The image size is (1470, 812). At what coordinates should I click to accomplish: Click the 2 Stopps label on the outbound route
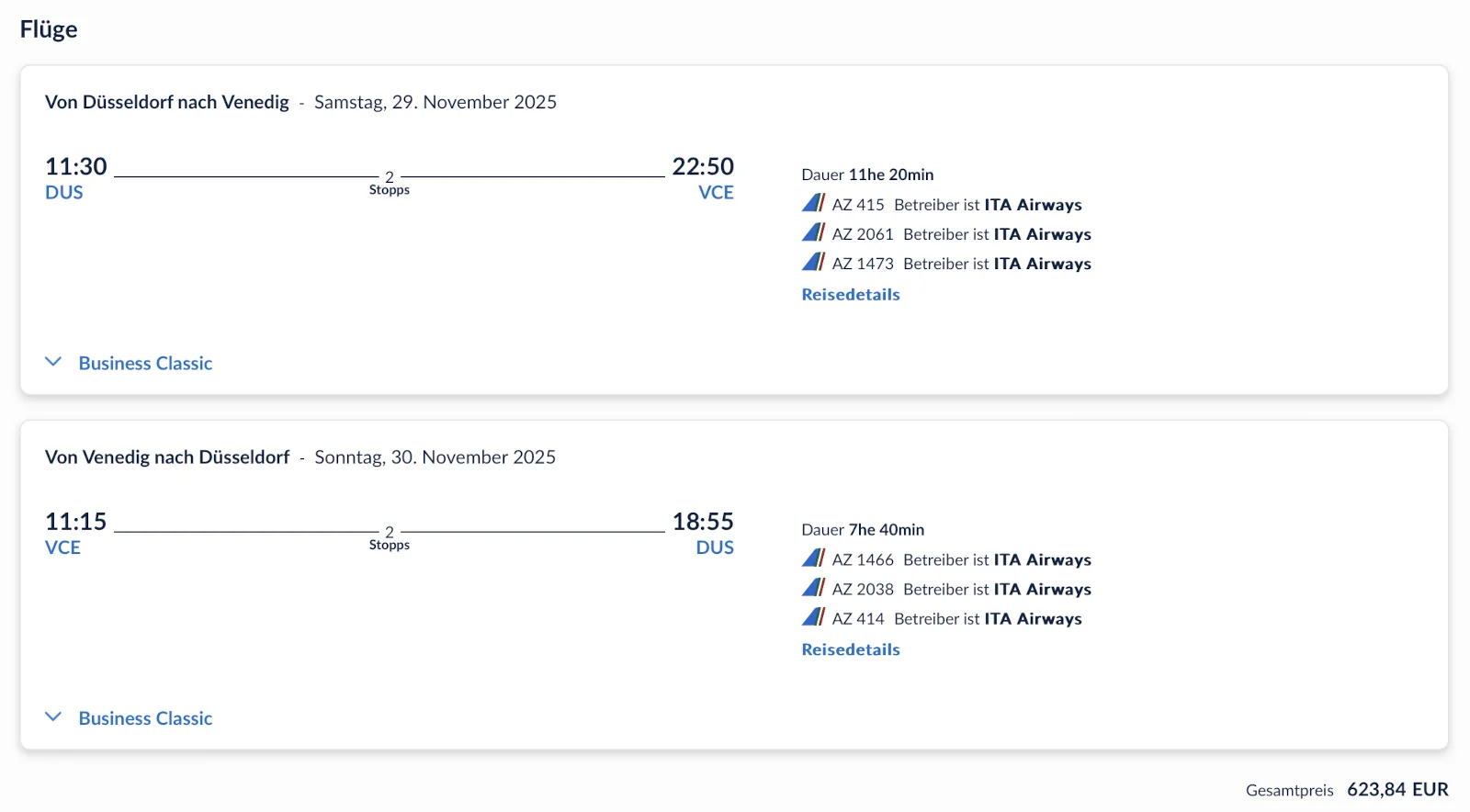click(390, 181)
